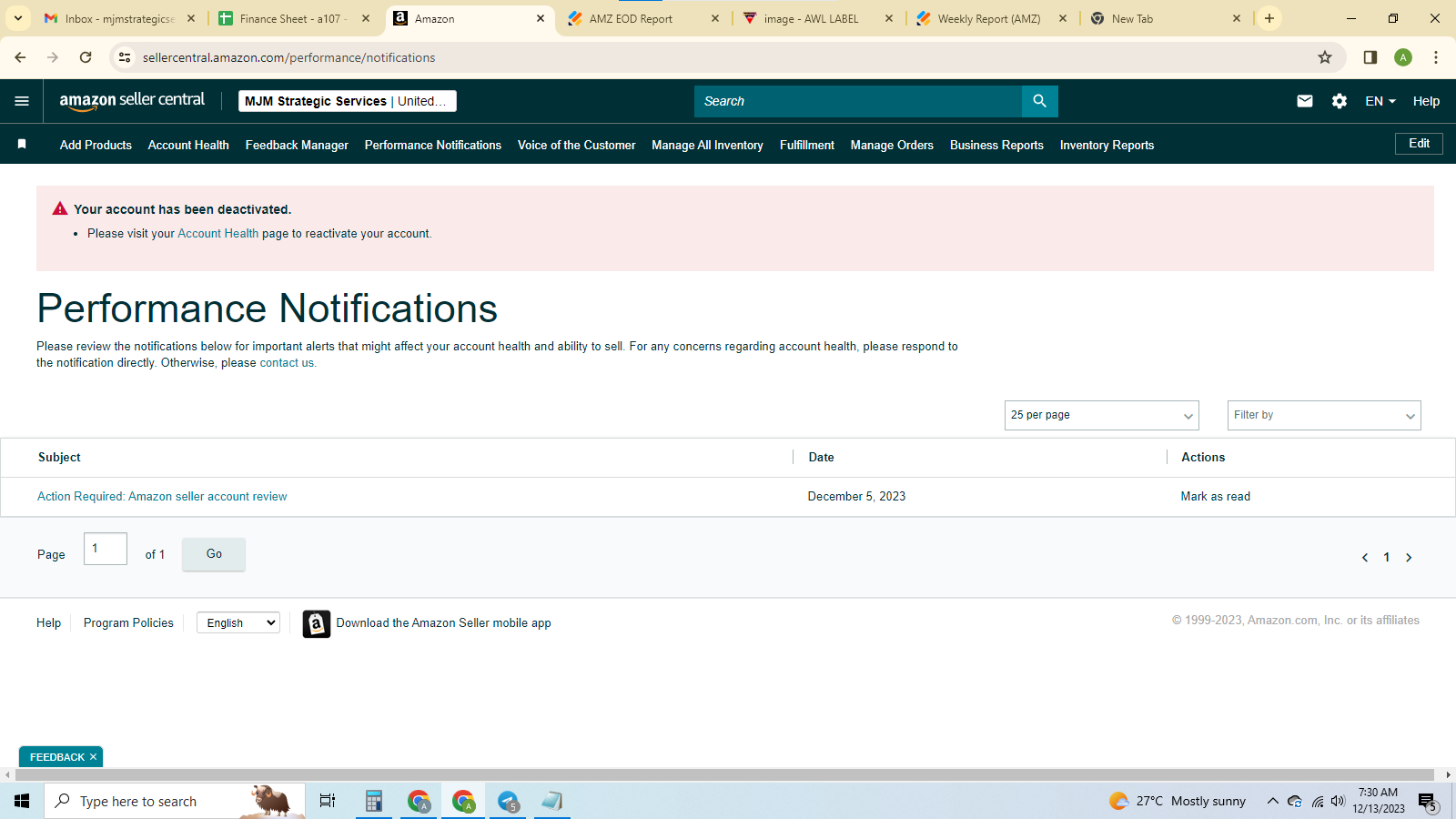Open the FEEDBACK widget
Screen dimensions: 1456x819
coord(56,757)
